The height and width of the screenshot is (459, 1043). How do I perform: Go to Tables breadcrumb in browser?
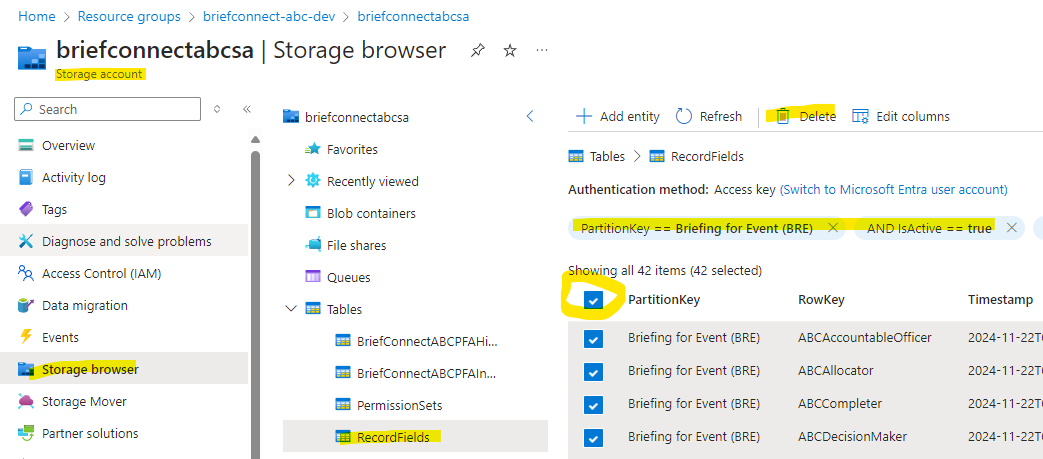pos(607,157)
